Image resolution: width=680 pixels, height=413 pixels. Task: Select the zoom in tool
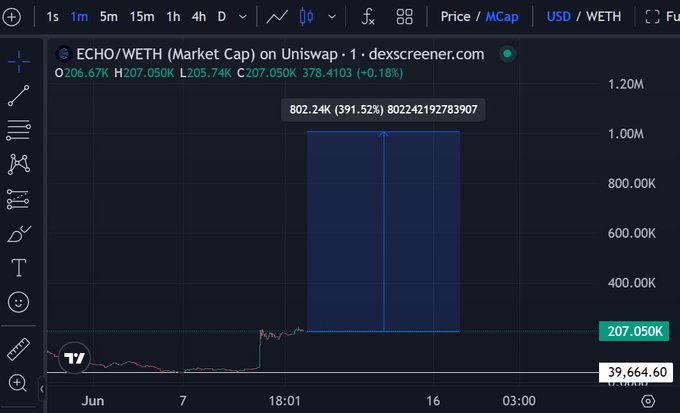pyautogui.click(x=18, y=383)
